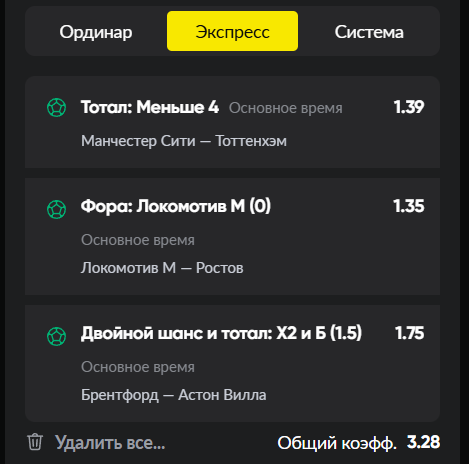The width and height of the screenshot is (469, 464).
Task: Click the Общий коэфф. label
Action: click(x=337, y=443)
